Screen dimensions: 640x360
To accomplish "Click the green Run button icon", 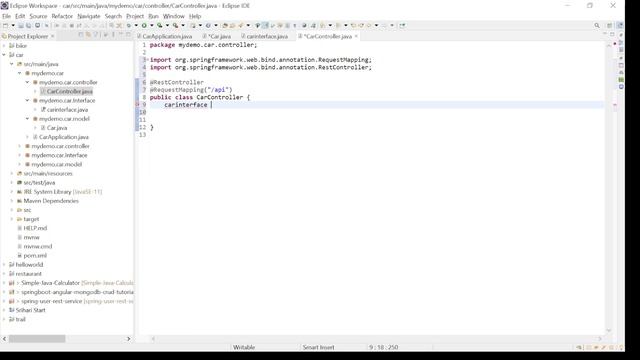I will [144, 25].
